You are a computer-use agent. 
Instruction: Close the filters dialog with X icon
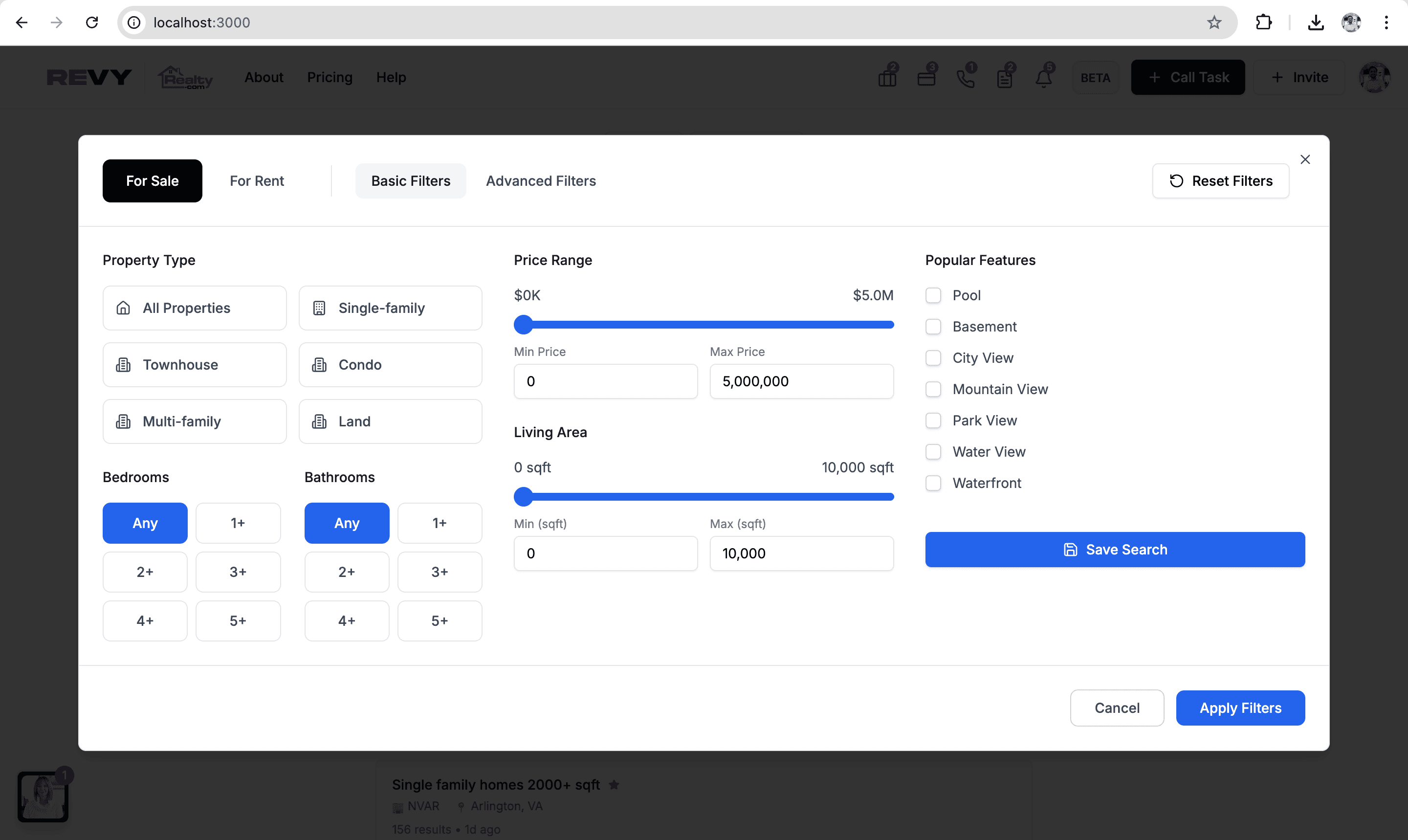(1305, 159)
